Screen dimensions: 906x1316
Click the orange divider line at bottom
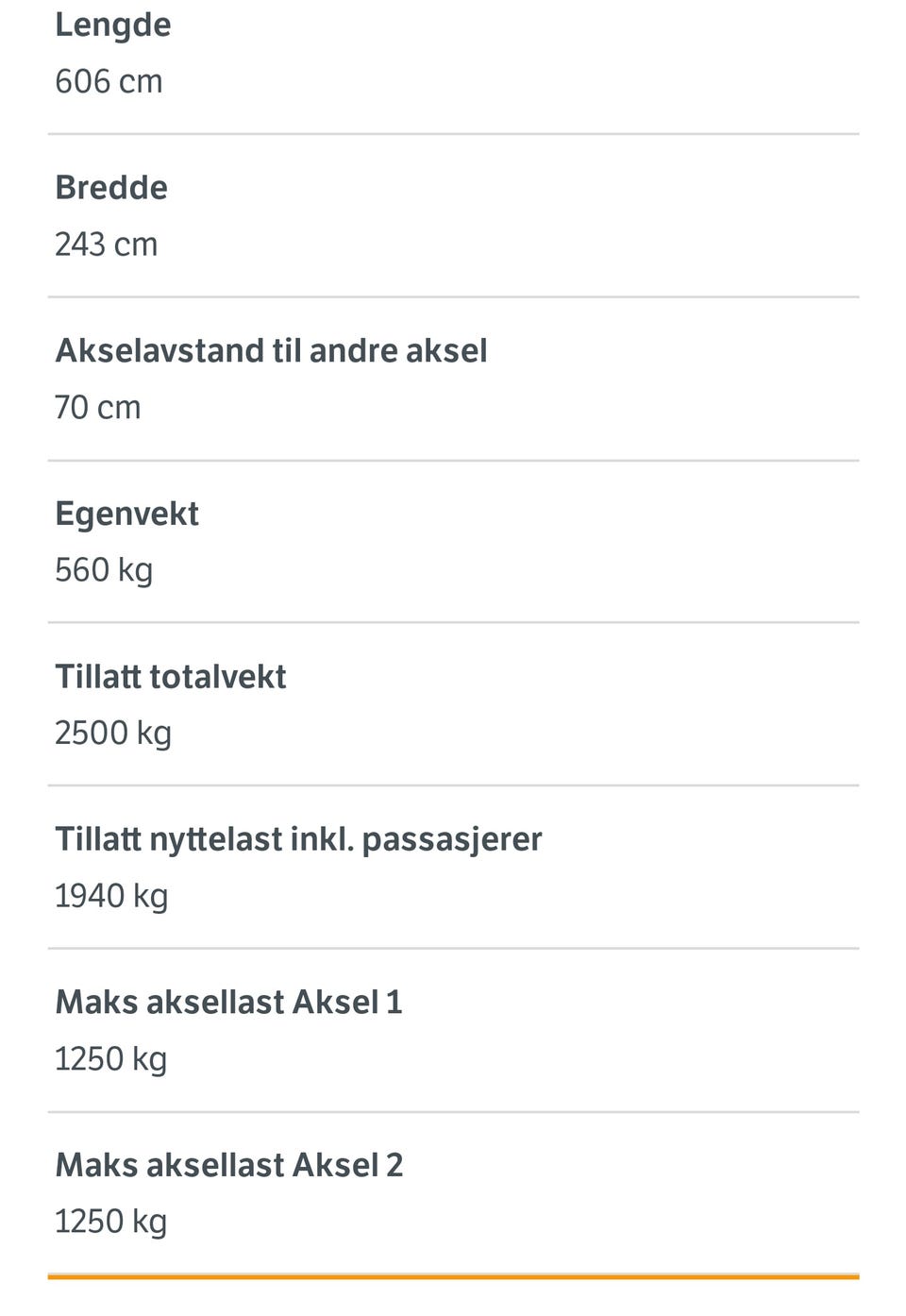(x=453, y=1276)
